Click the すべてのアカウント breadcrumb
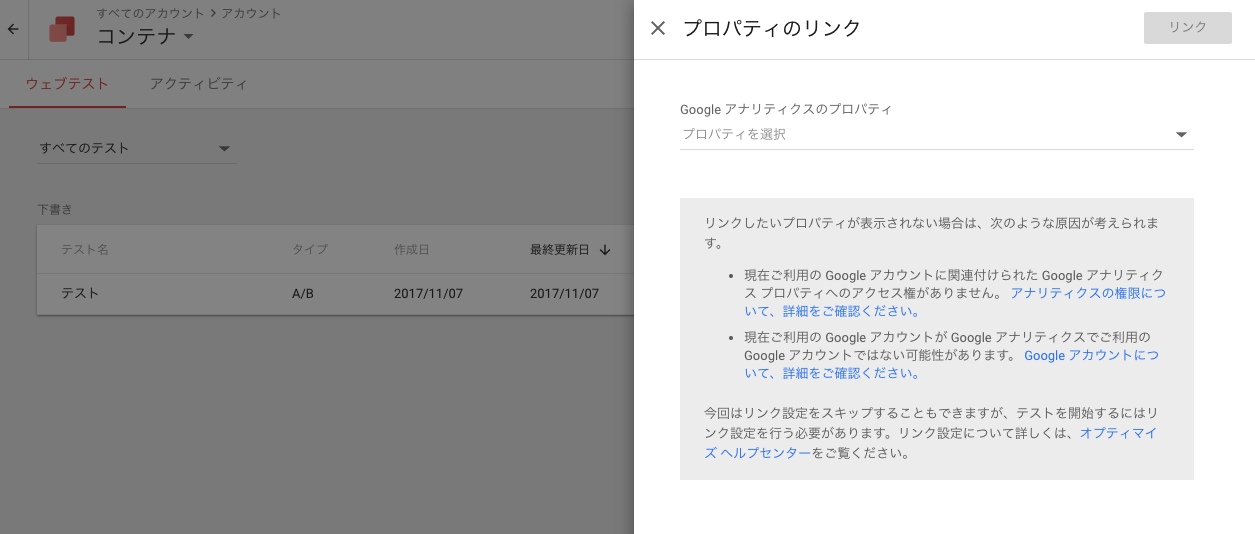 coord(150,13)
